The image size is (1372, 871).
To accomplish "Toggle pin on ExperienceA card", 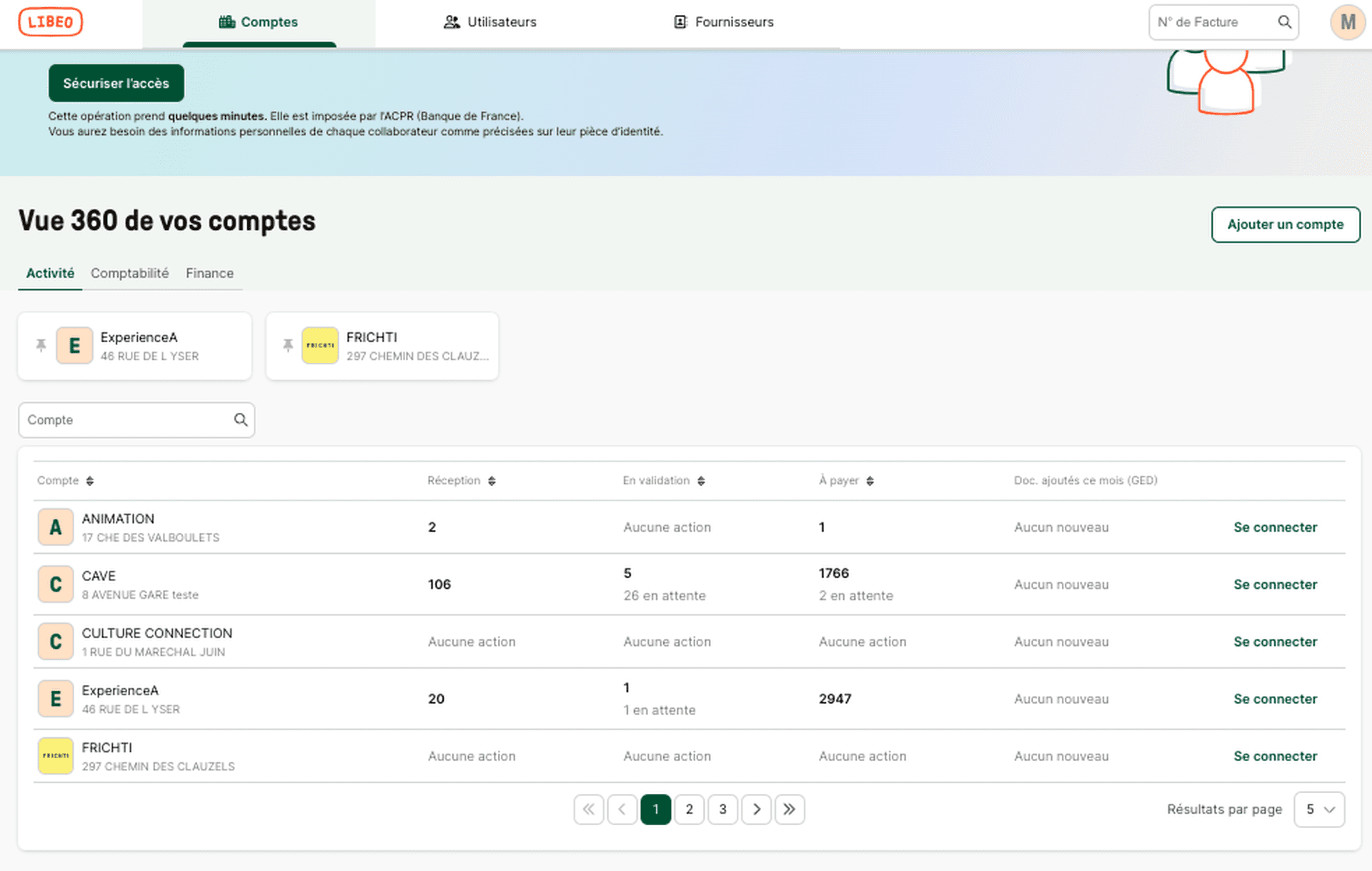I will pyautogui.click(x=41, y=345).
